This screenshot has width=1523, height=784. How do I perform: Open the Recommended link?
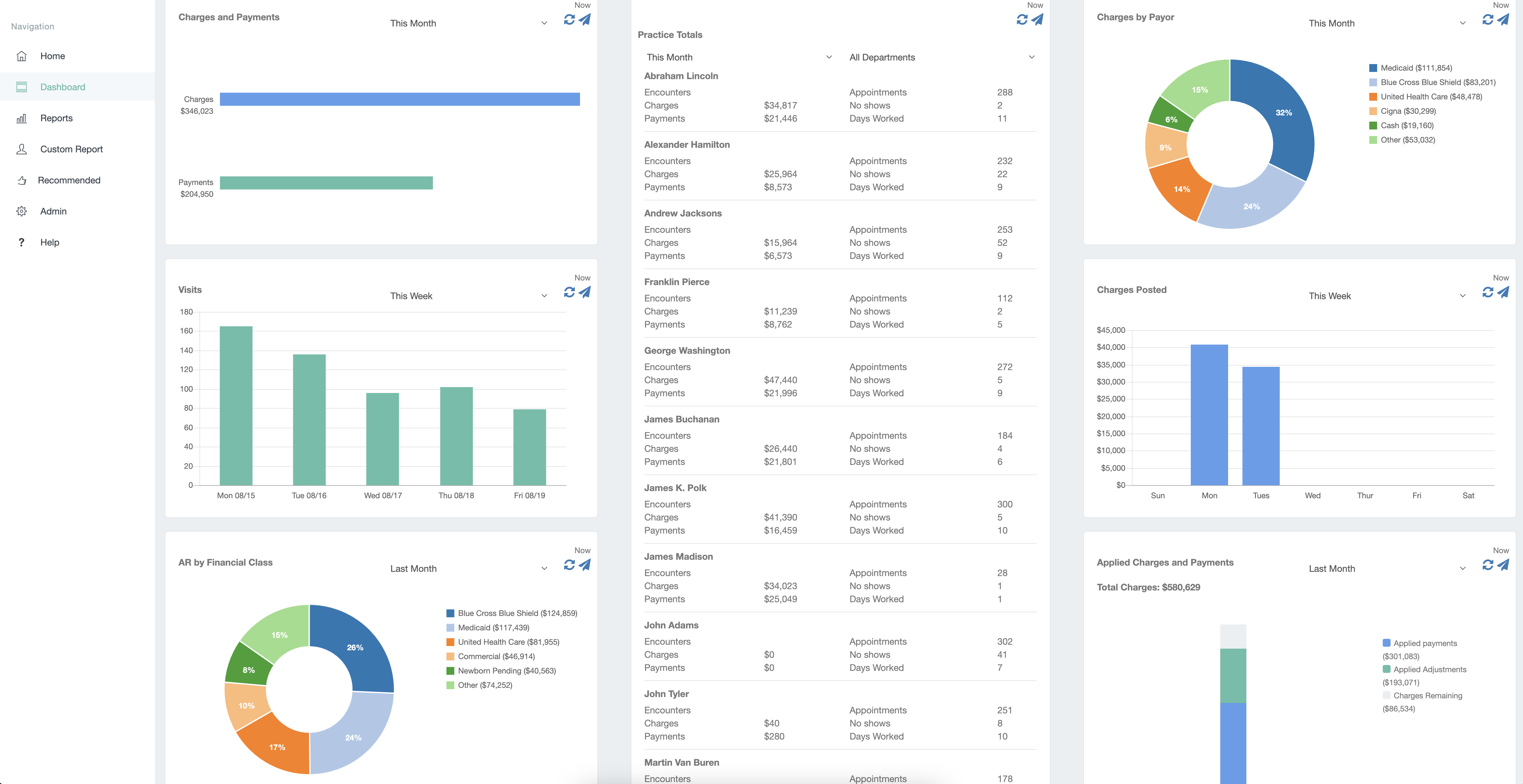(x=69, y=180)
